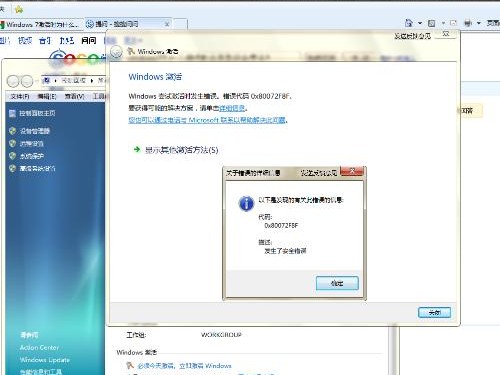Image resolution: width=500 pixels, height=375 pixels.
Task: Open Control Panel Home in the System window sidebar
Action: click(37, 113)
